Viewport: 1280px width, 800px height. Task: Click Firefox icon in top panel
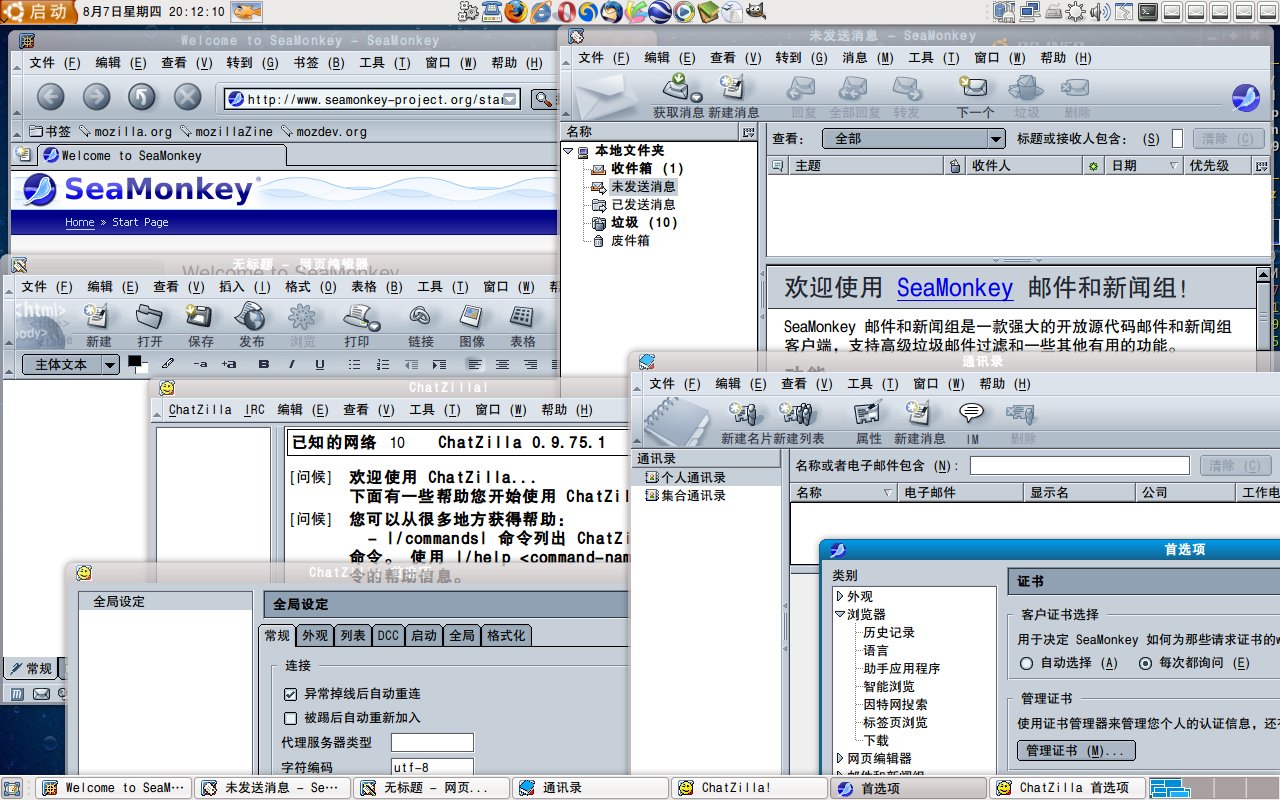(516, 12)
